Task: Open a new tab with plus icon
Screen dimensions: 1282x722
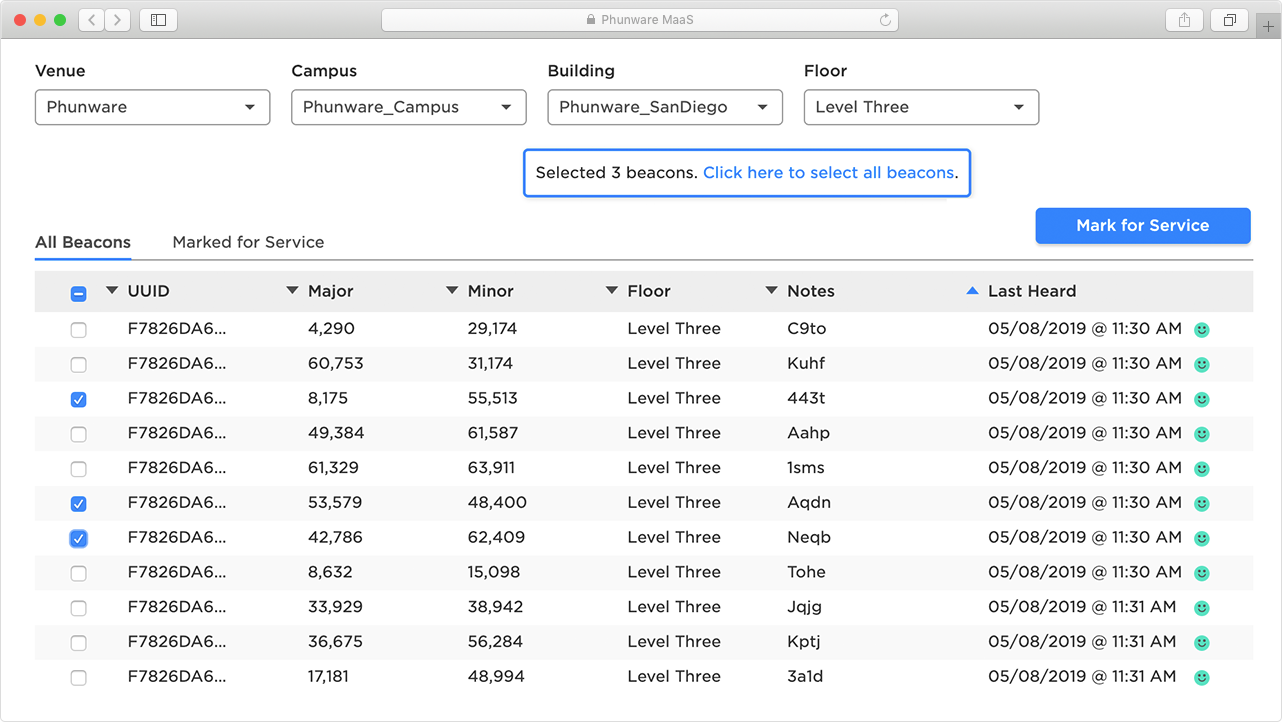Action: 1269,27
